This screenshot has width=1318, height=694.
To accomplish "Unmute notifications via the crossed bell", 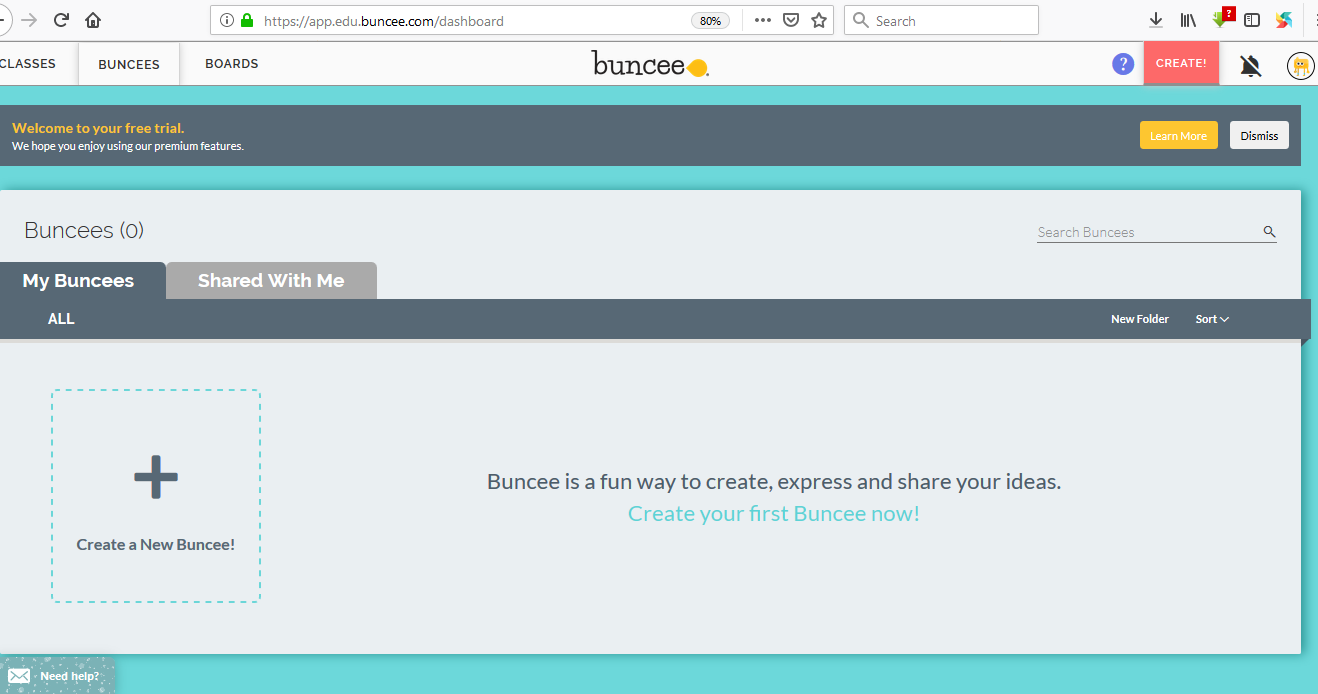I will 1250,63.
